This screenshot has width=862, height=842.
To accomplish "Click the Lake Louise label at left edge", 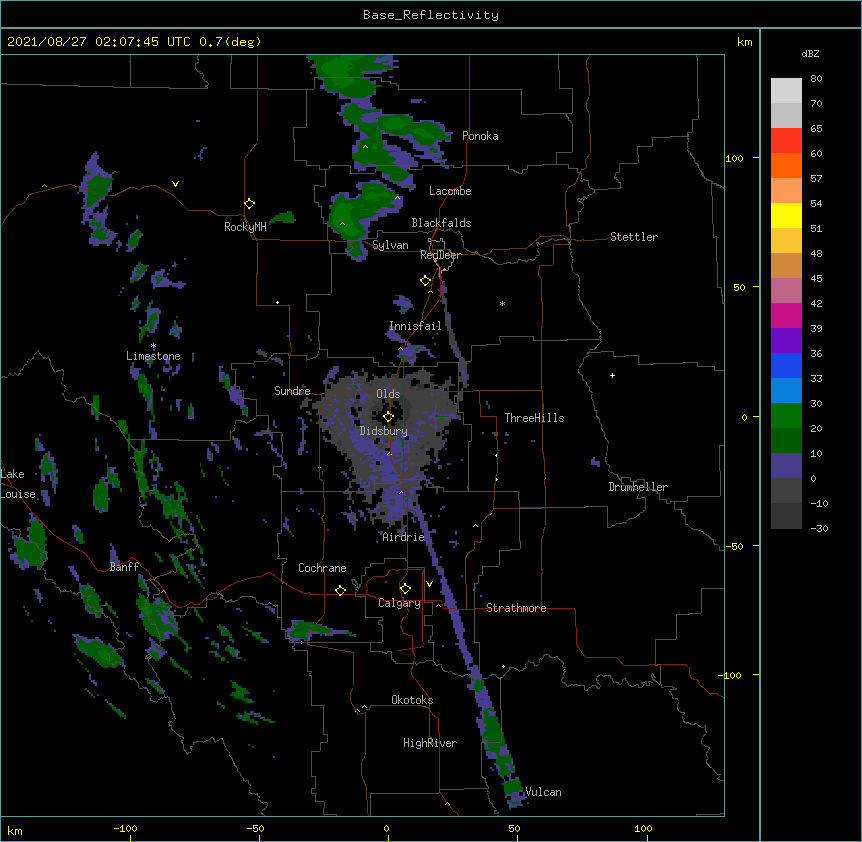I will pos(18,484).
